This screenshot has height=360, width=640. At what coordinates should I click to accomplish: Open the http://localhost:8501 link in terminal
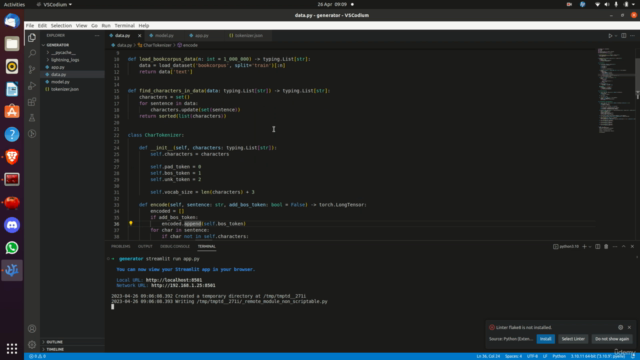174,280
